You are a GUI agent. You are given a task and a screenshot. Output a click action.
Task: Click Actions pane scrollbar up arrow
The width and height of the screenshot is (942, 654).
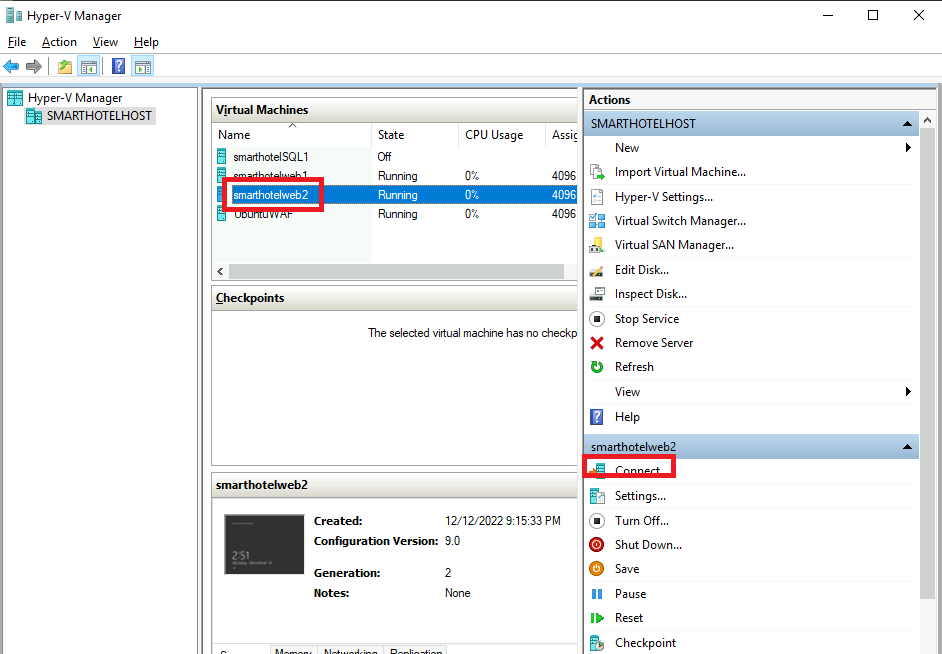point(927,120)
